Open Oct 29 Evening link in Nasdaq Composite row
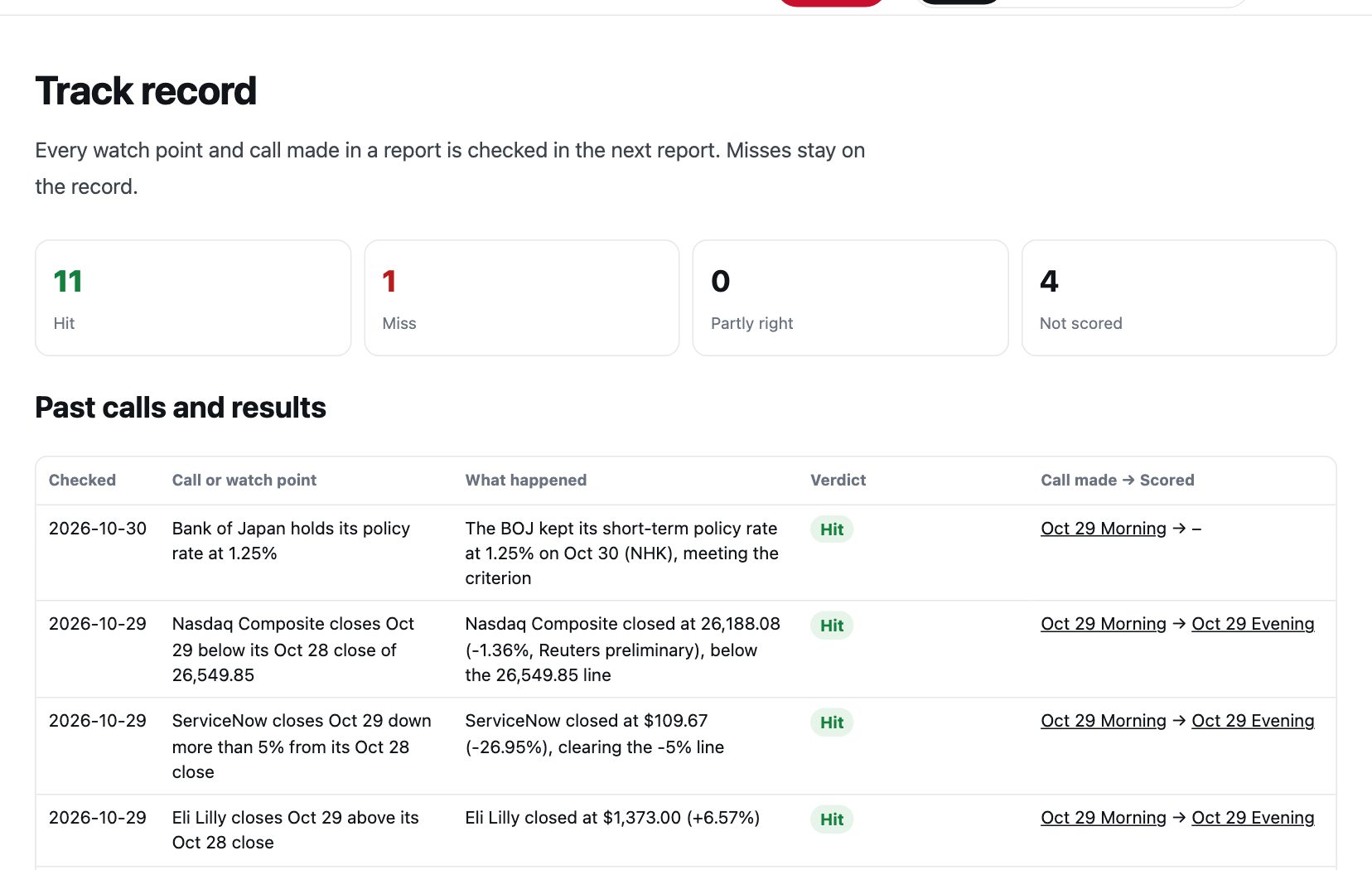1372x870 pixels. point(1253,624)
